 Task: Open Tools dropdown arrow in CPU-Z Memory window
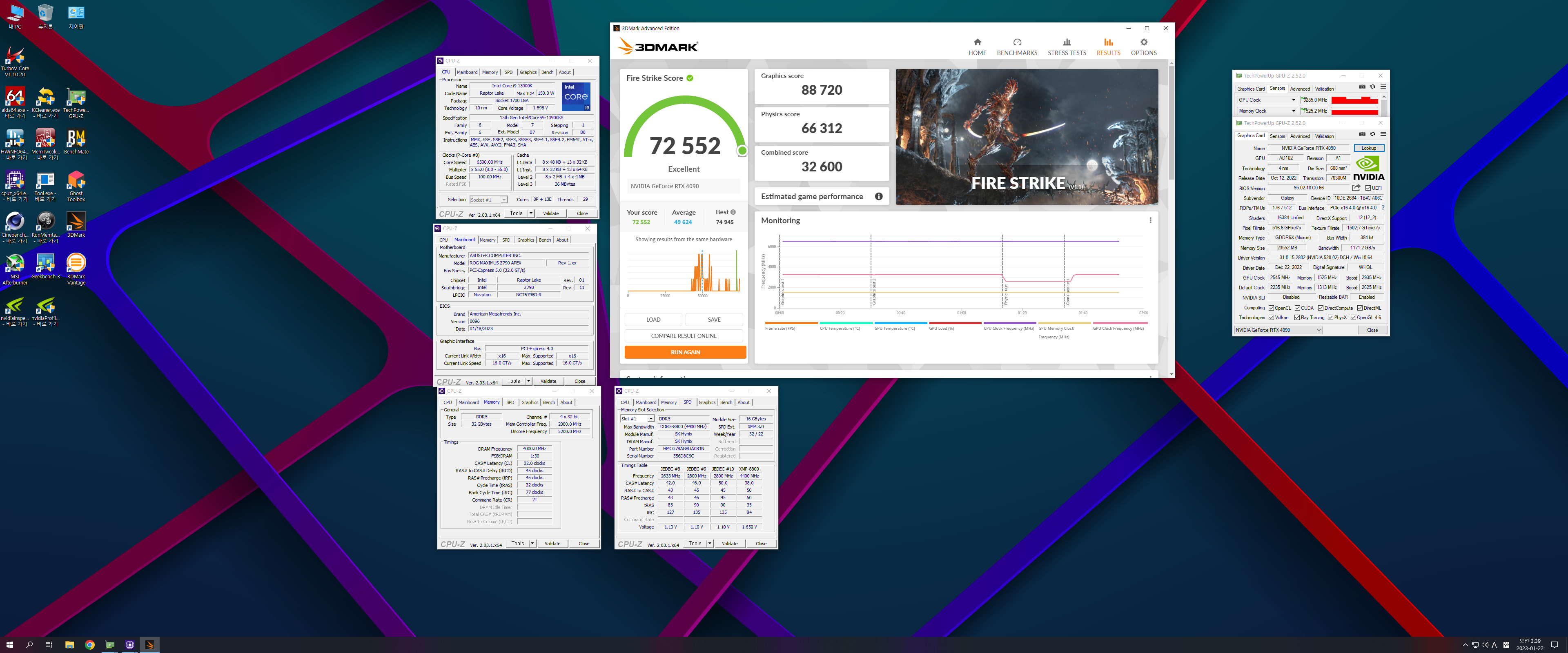532,544
